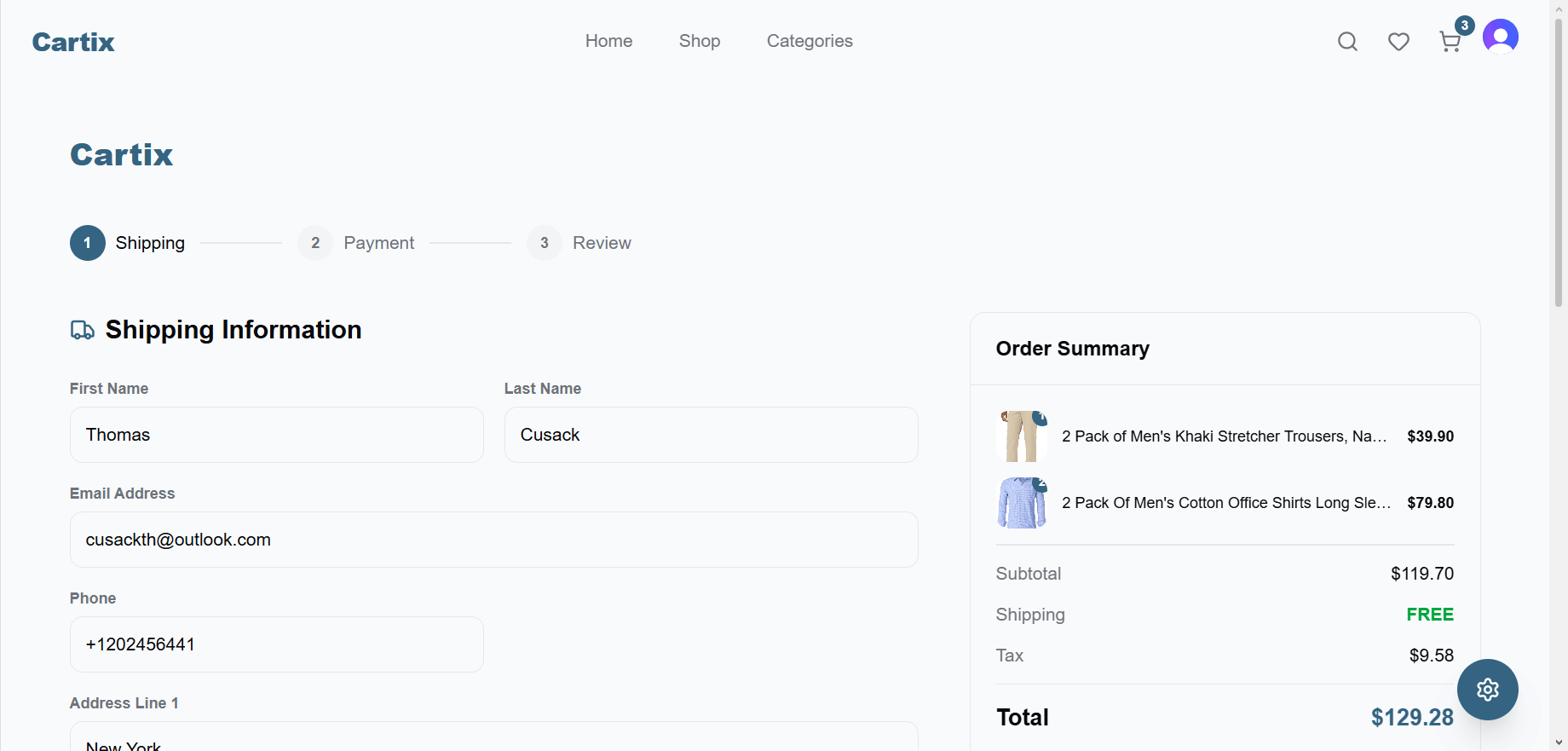Click the Tax amount $9.58
The width and height of the screenshot is (1568, 751).
tap(1432, 656)
